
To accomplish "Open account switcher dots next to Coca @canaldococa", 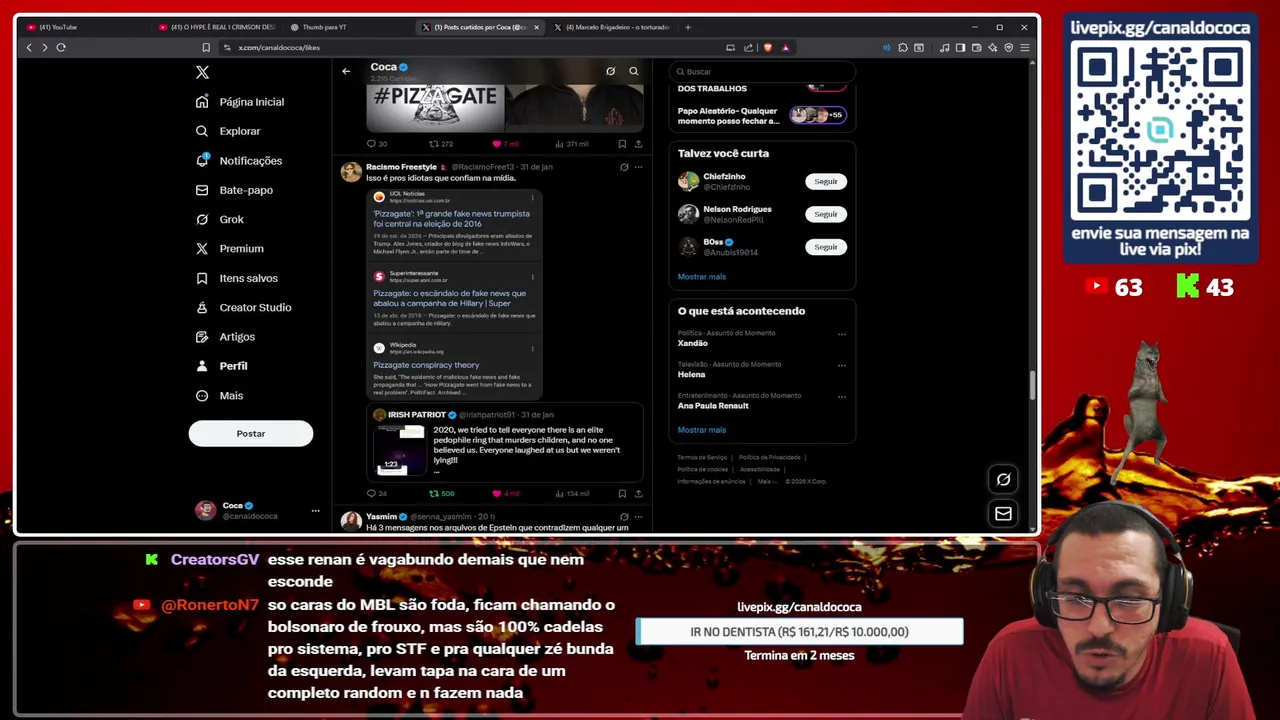I will [x=315, y=511].
